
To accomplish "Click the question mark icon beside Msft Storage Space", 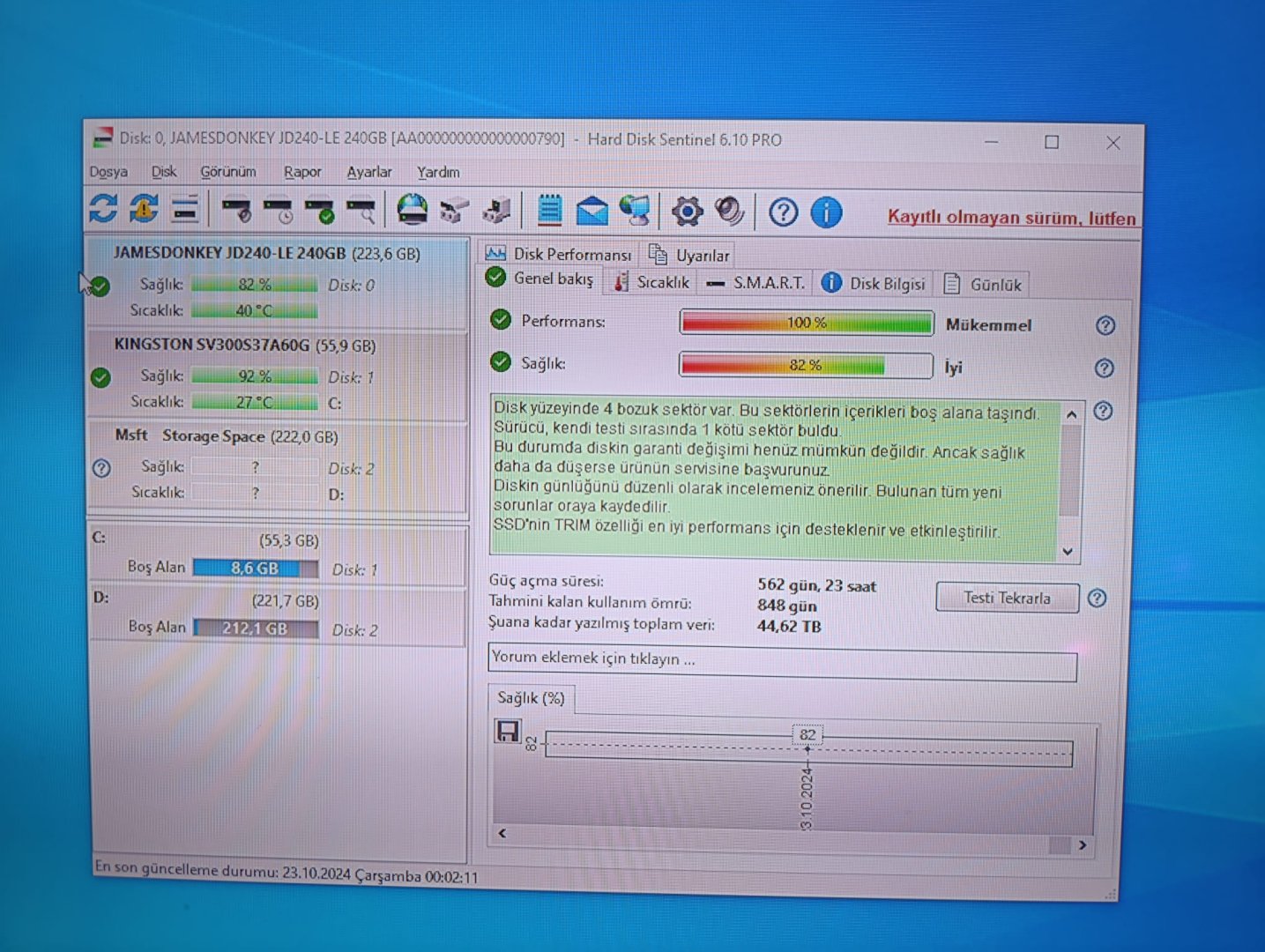I will (x=101, y=468).
